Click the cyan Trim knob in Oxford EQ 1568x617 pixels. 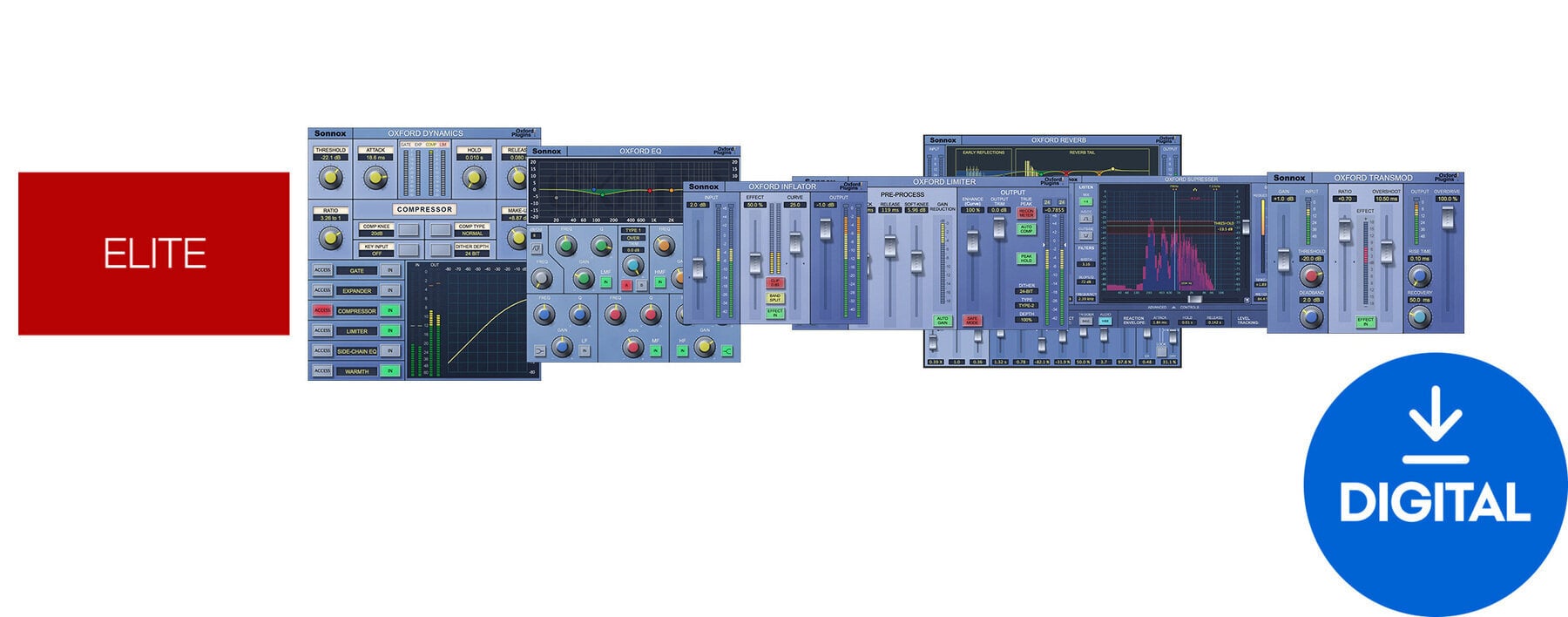click(633, 266)
